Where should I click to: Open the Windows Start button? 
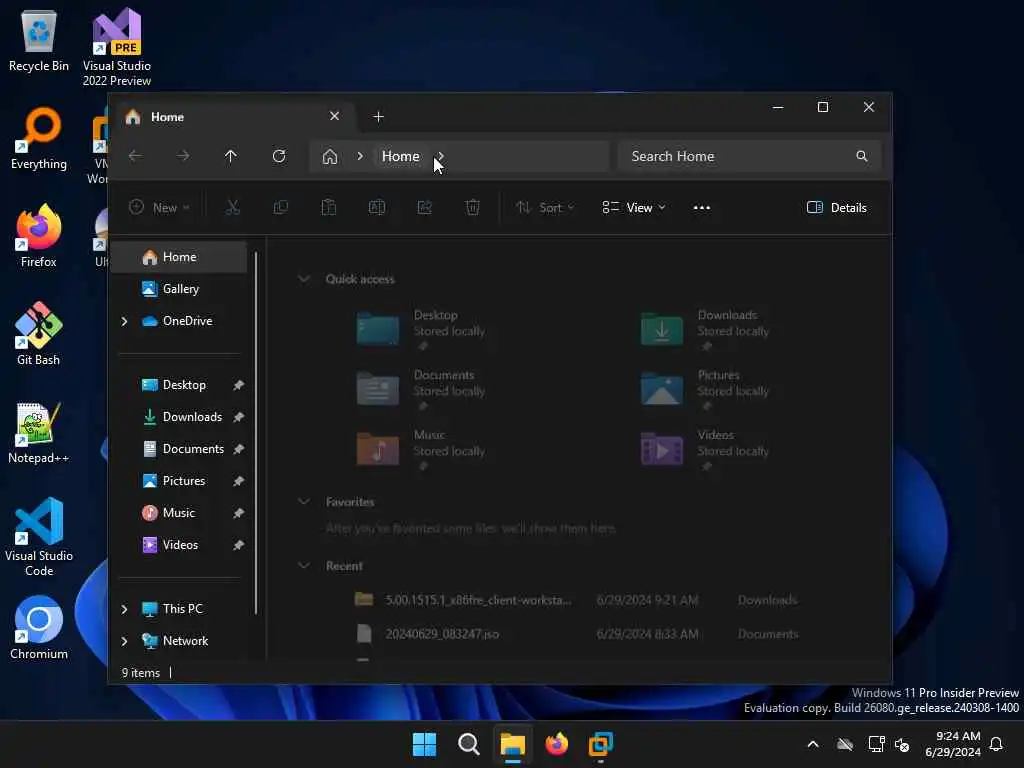[x=424, y=744]
